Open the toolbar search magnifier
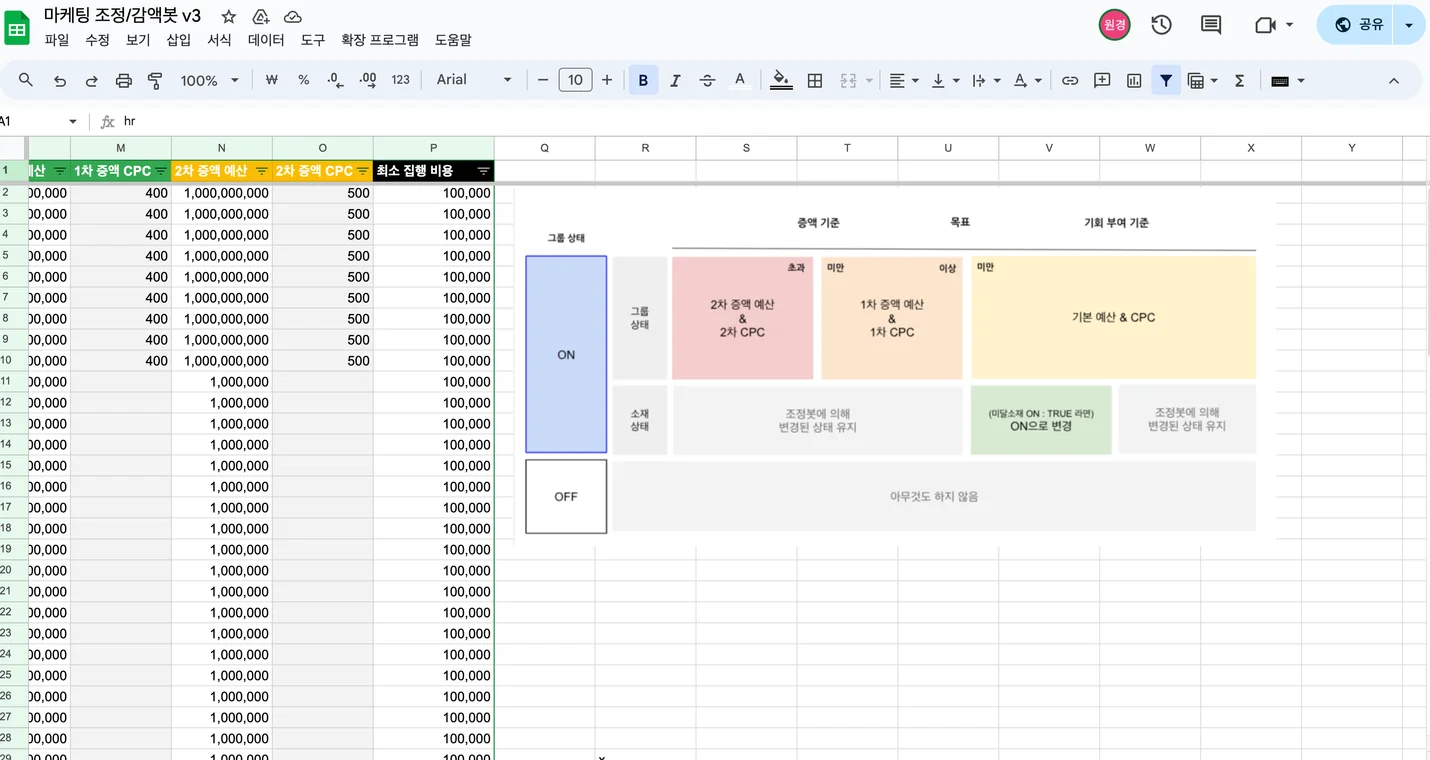 [26, 80]
